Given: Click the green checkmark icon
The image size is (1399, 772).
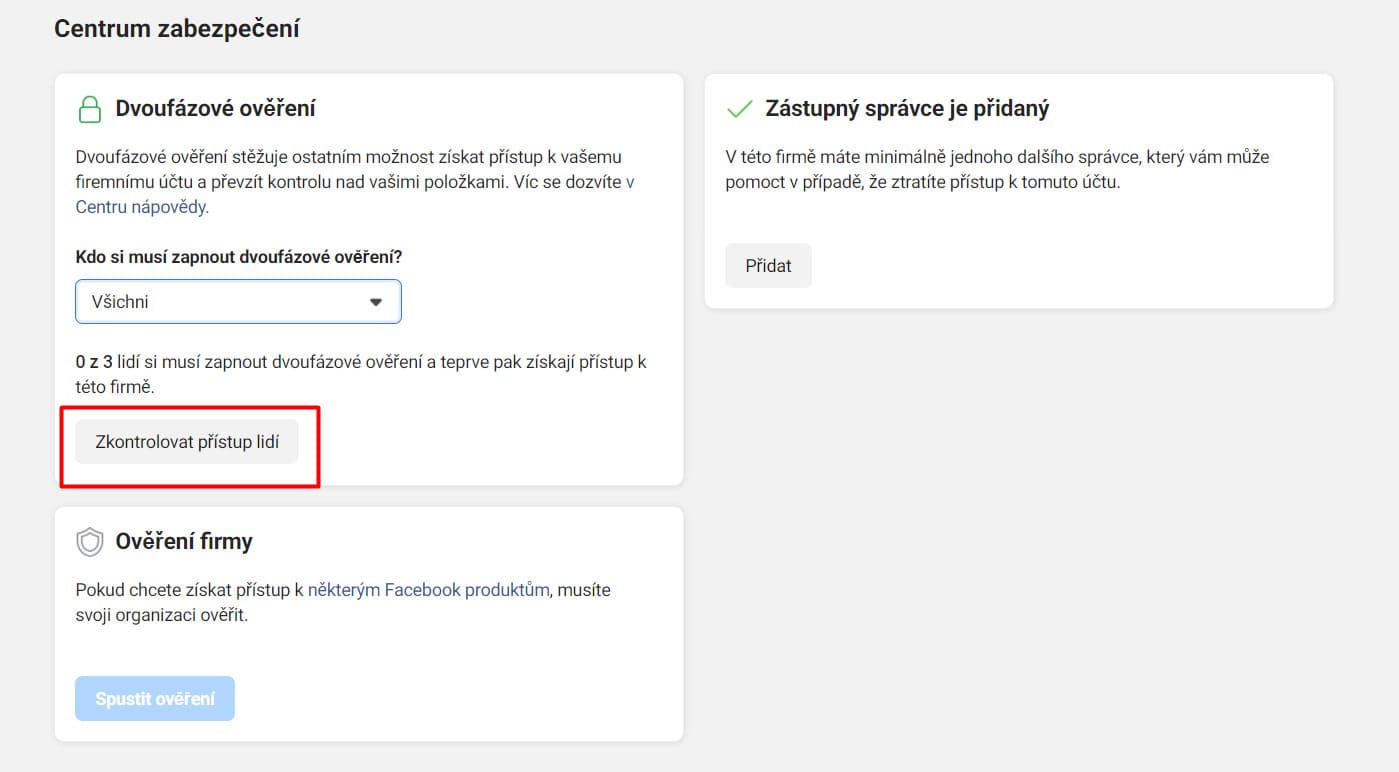Looking at the screenshot, I should [739, 109].
